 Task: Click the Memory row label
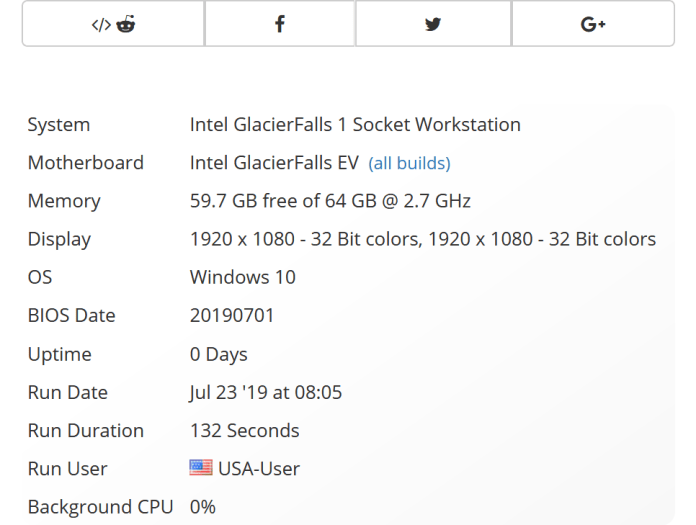tap(66, 201)
